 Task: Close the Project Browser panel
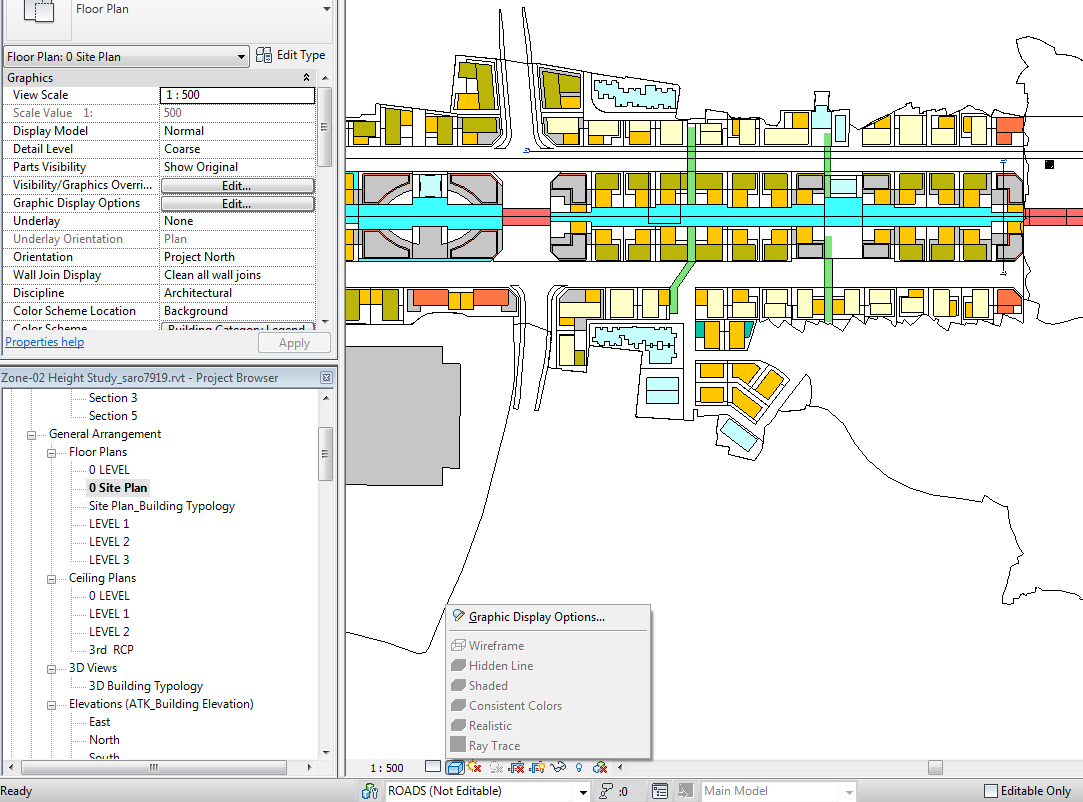coord(327,378)
